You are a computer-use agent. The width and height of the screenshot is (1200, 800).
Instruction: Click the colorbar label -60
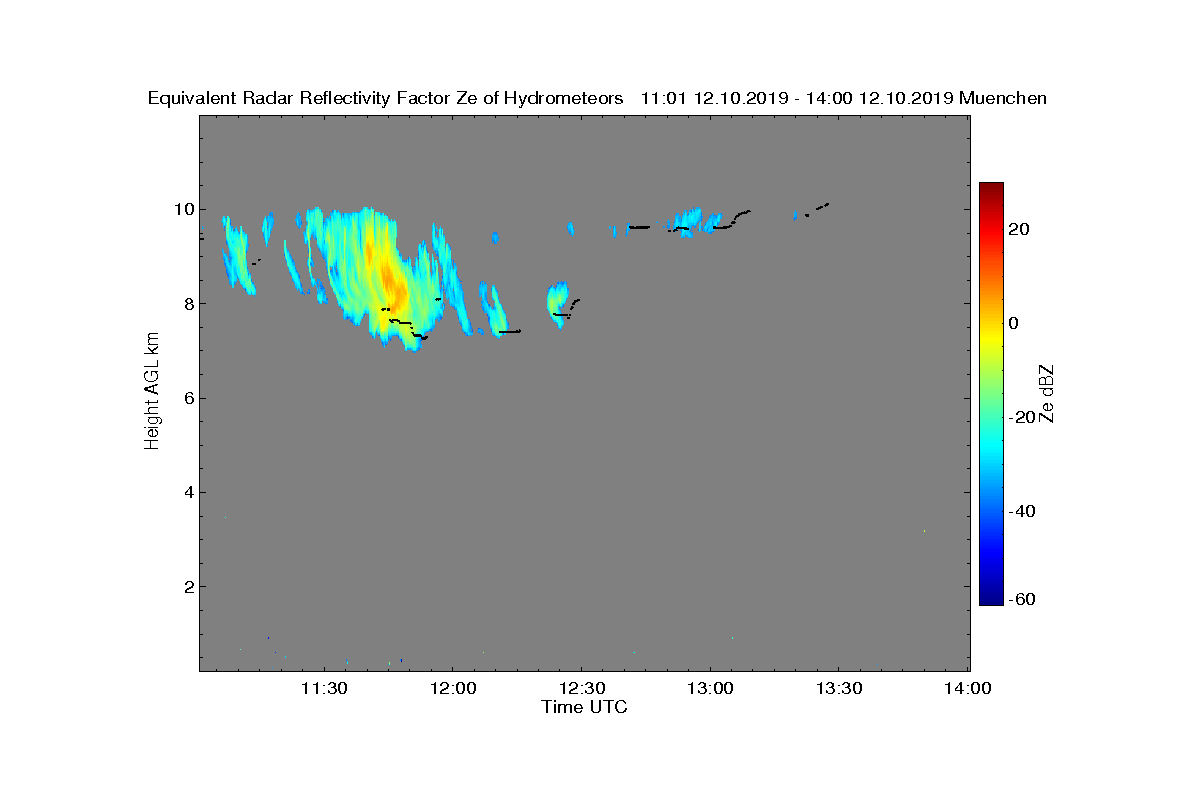1021,599
